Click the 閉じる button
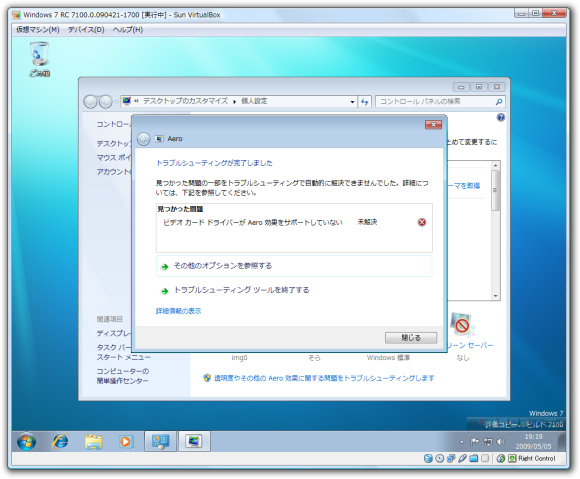Image resolution: width=580 pixels, height=479 pixels. pos(411,338)
